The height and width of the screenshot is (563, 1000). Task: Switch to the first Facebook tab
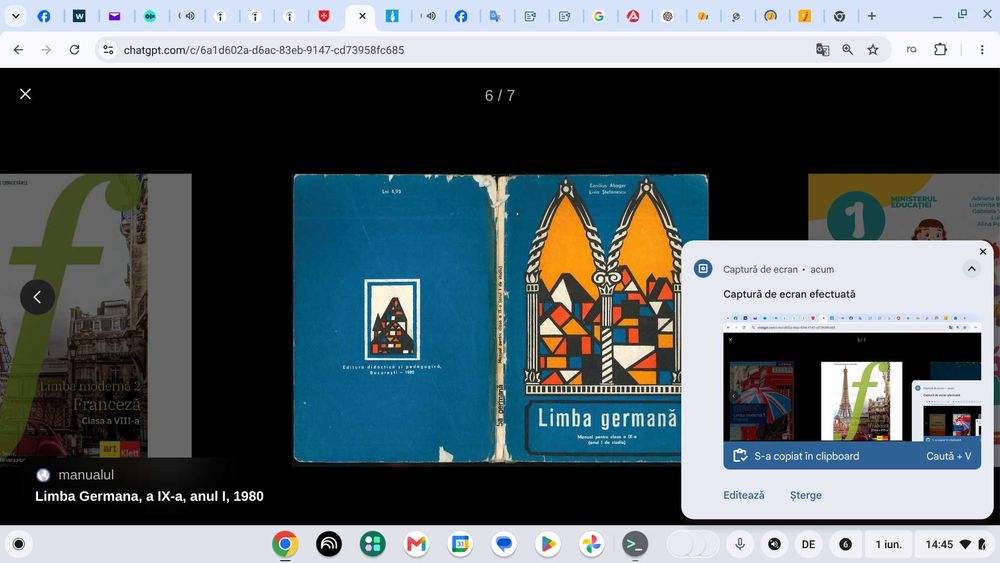(x=44, y=17)
